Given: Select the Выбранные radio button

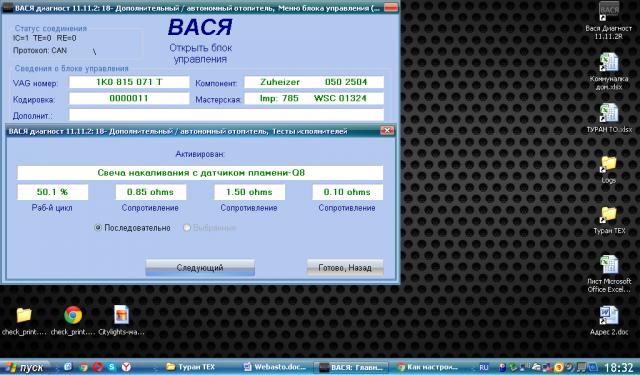Looking at the screenshot, I should [x=187, y=228].
